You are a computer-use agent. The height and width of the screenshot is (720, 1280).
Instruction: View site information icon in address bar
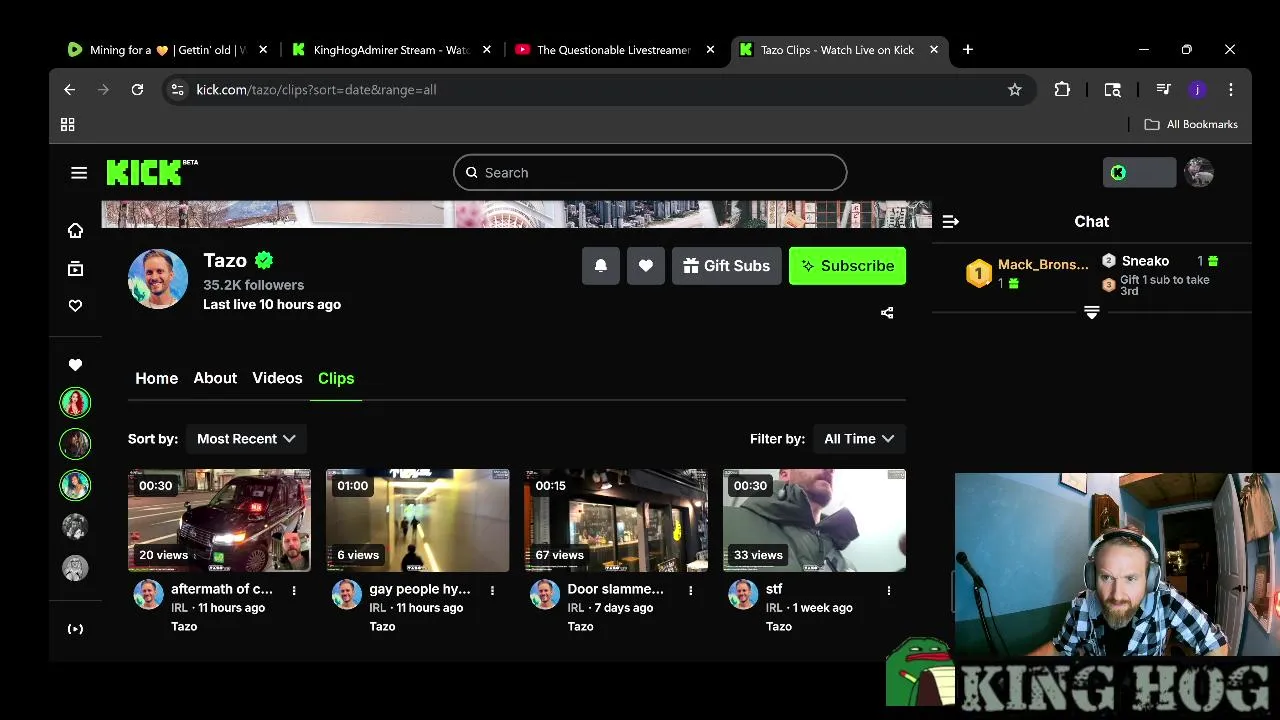click(x=177, y=90)
